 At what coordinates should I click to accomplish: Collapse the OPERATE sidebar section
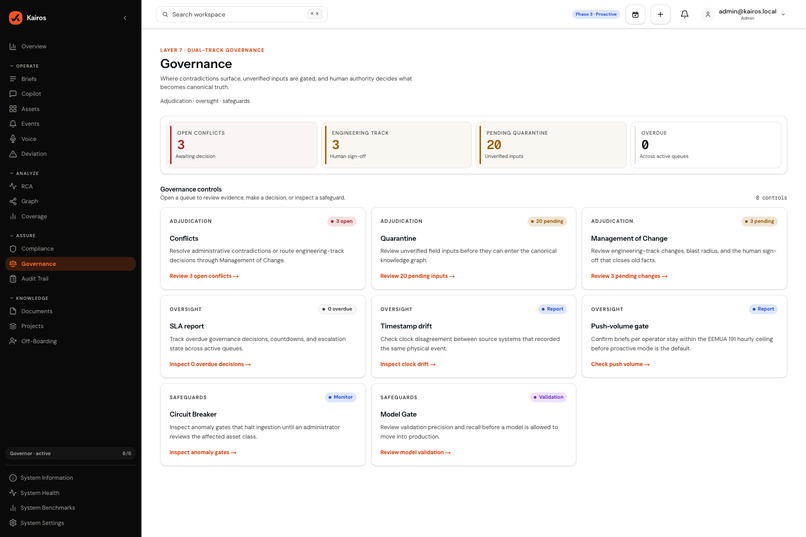(24, 66)
